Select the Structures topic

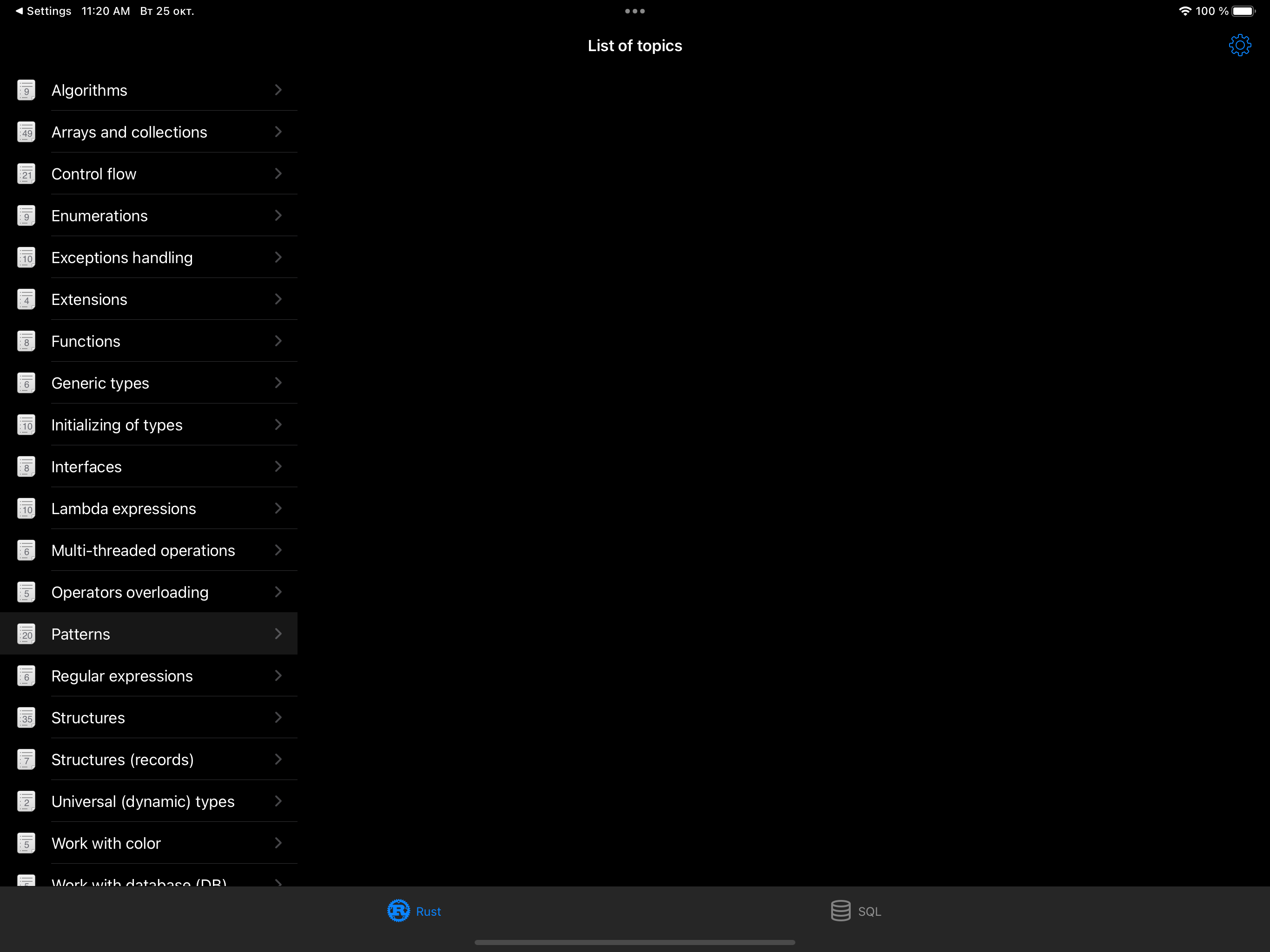click(149, 718)
